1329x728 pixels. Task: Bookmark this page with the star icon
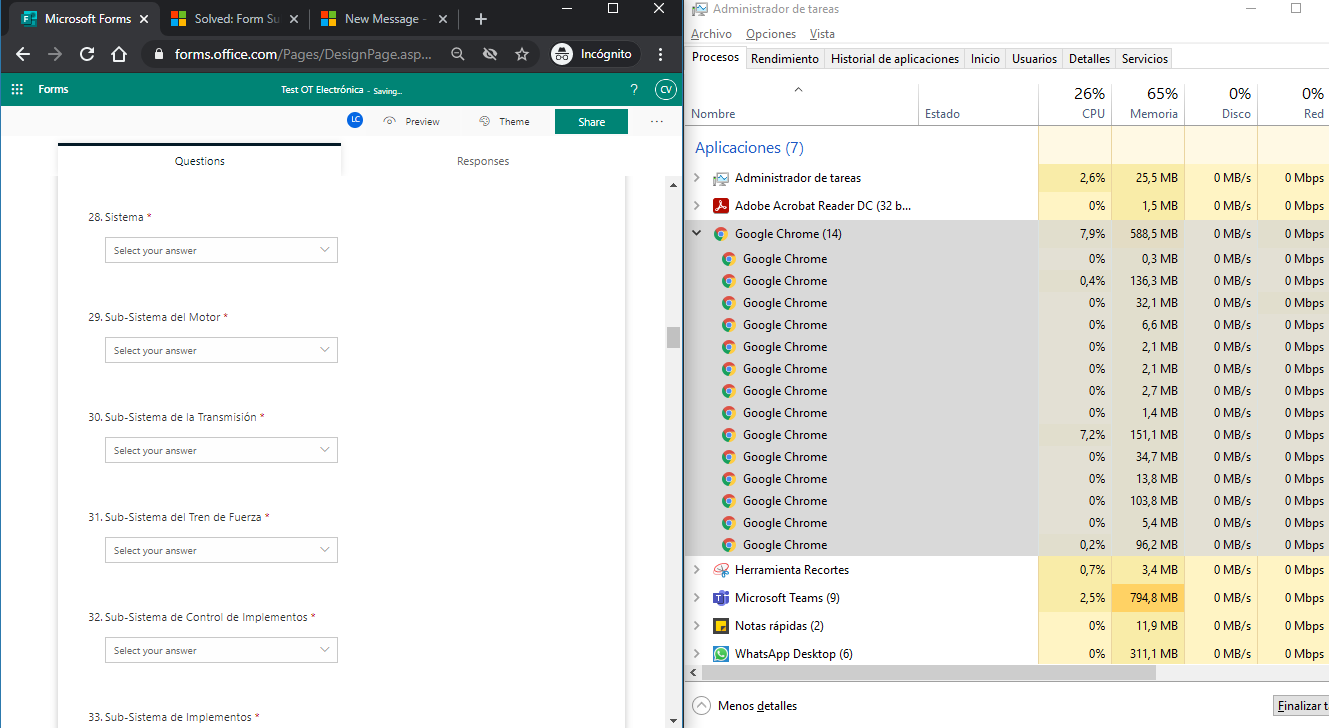[x=521, y=54]
